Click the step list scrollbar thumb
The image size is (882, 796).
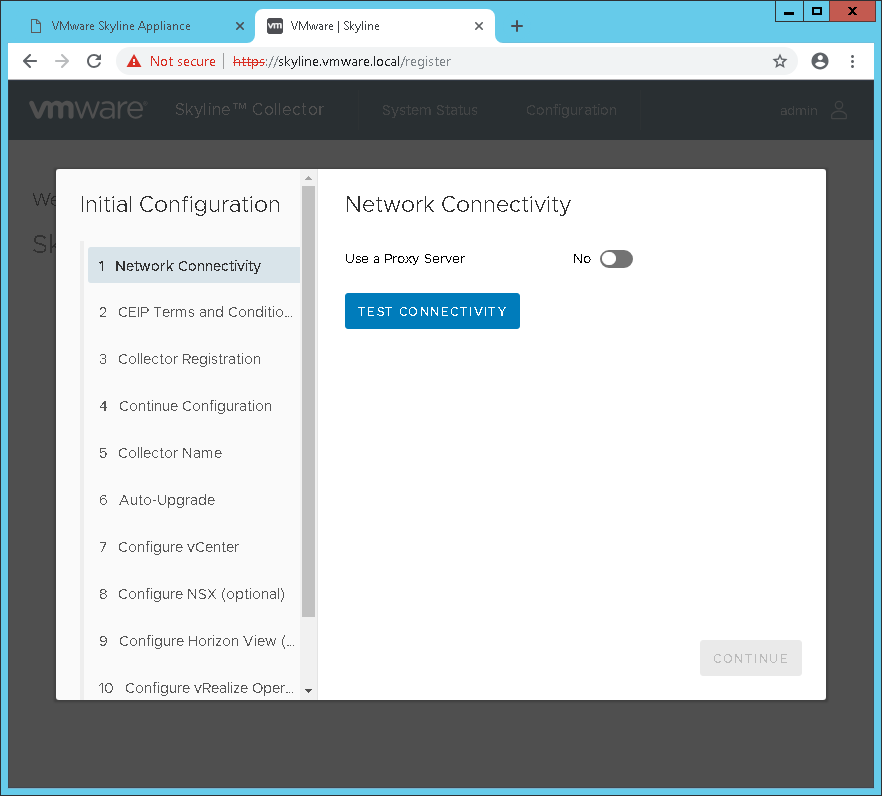tap(308, 402)
